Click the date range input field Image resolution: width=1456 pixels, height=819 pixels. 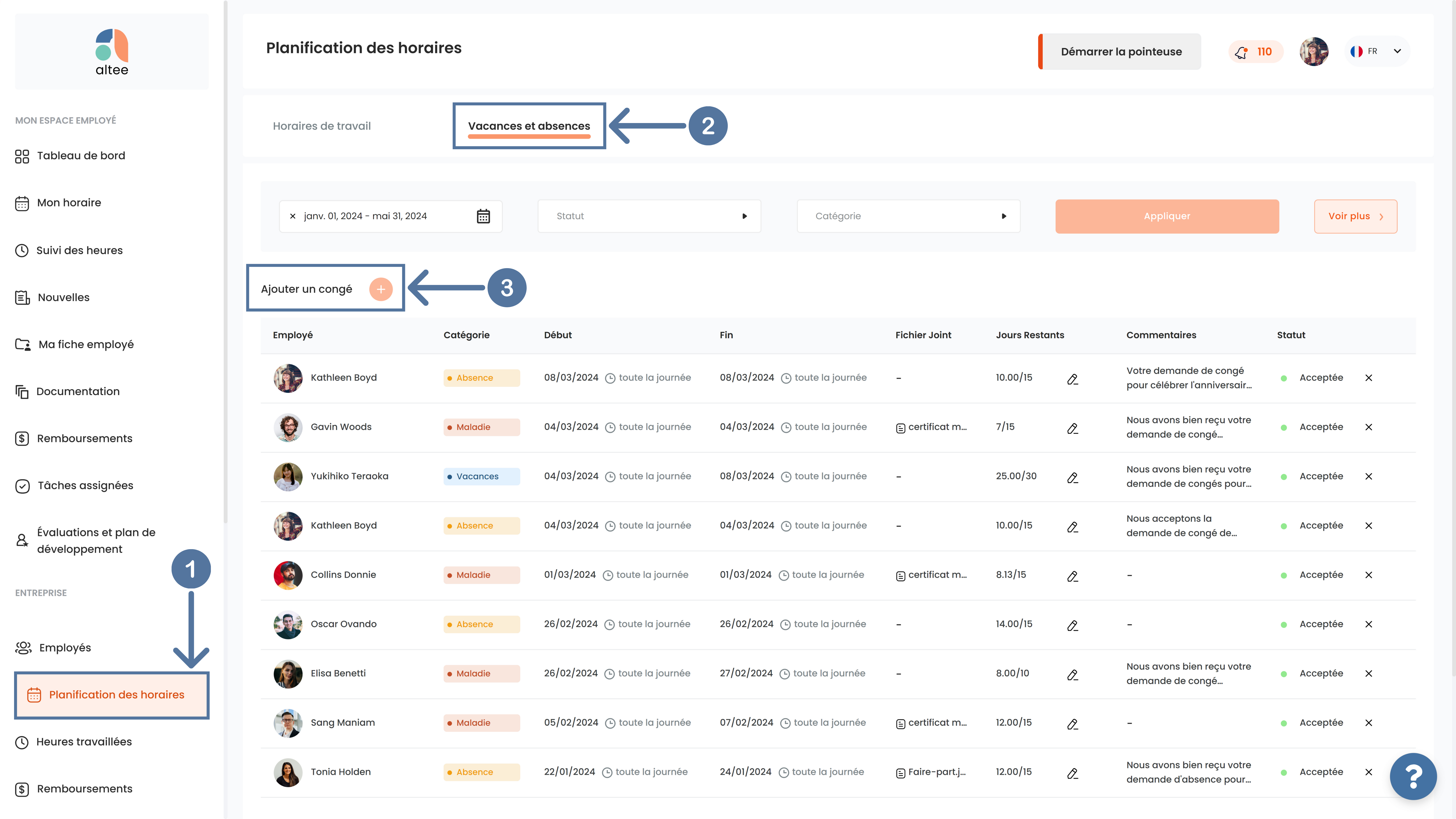390,216
